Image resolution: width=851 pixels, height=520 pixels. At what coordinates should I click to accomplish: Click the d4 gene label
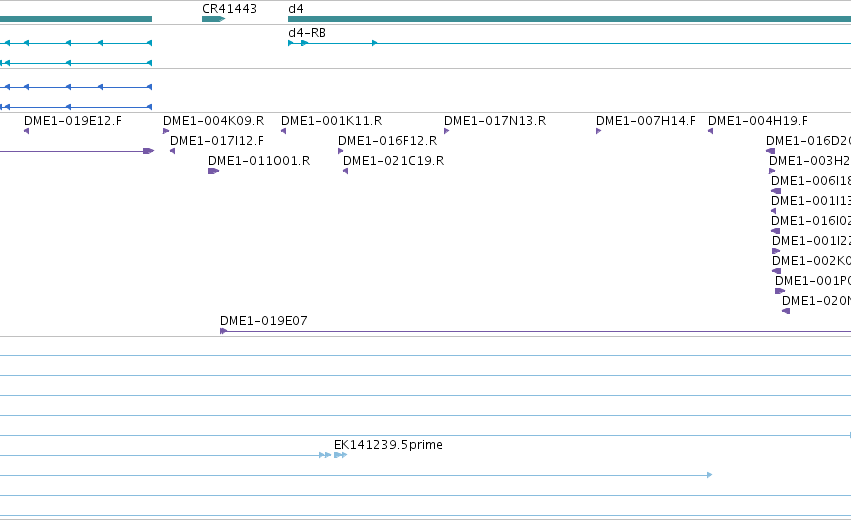[x=296, y=9]
